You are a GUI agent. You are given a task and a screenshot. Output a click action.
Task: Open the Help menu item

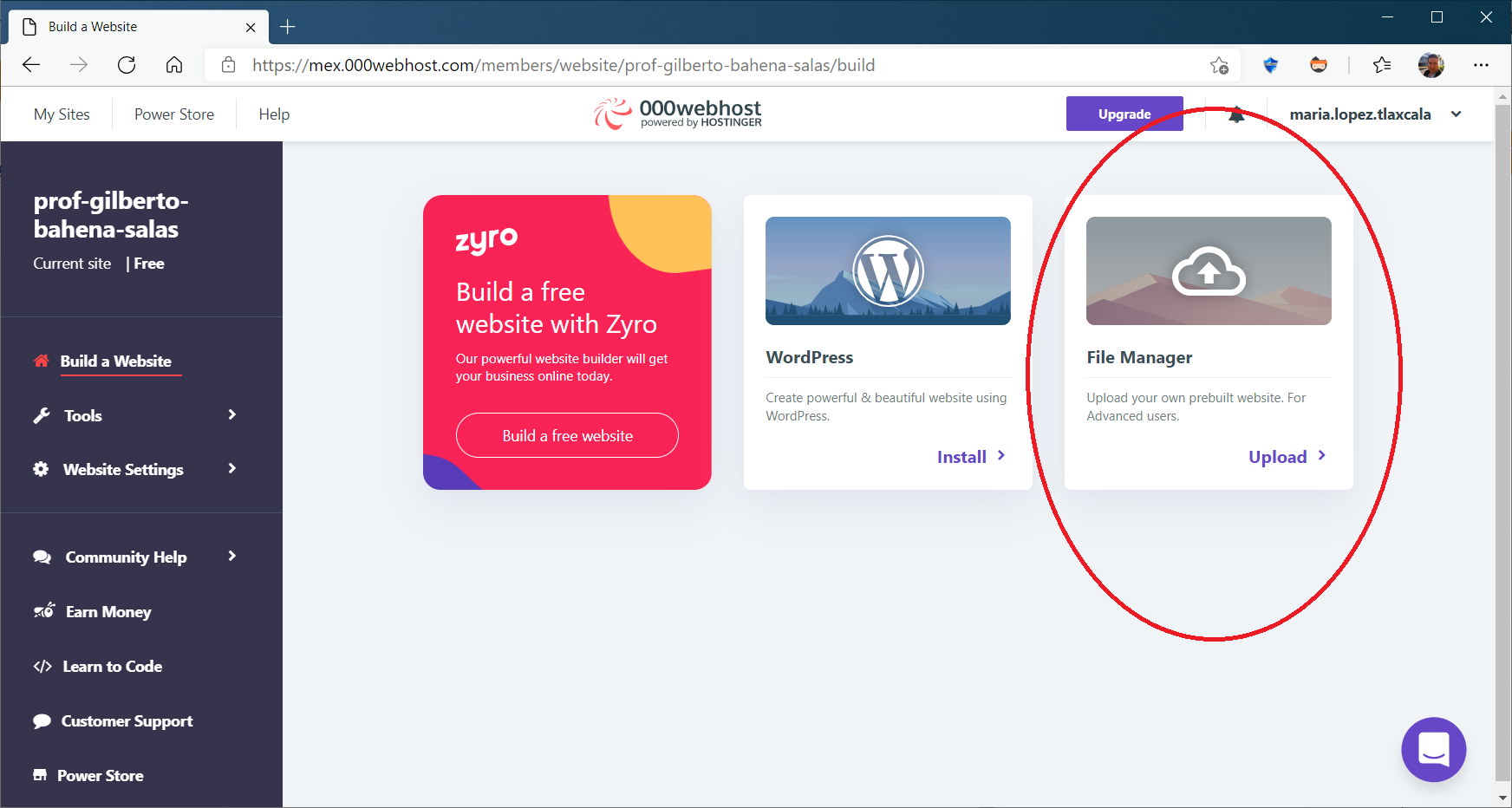(x=274, y=114)
